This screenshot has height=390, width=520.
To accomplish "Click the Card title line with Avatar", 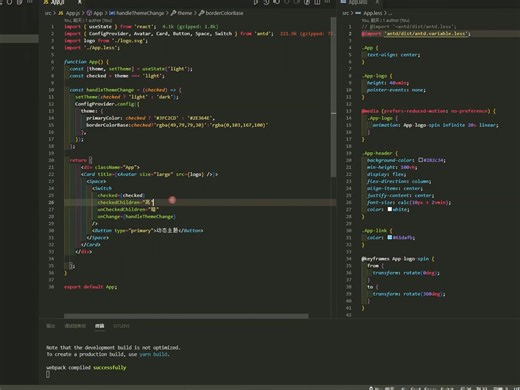I will [149, 174].
